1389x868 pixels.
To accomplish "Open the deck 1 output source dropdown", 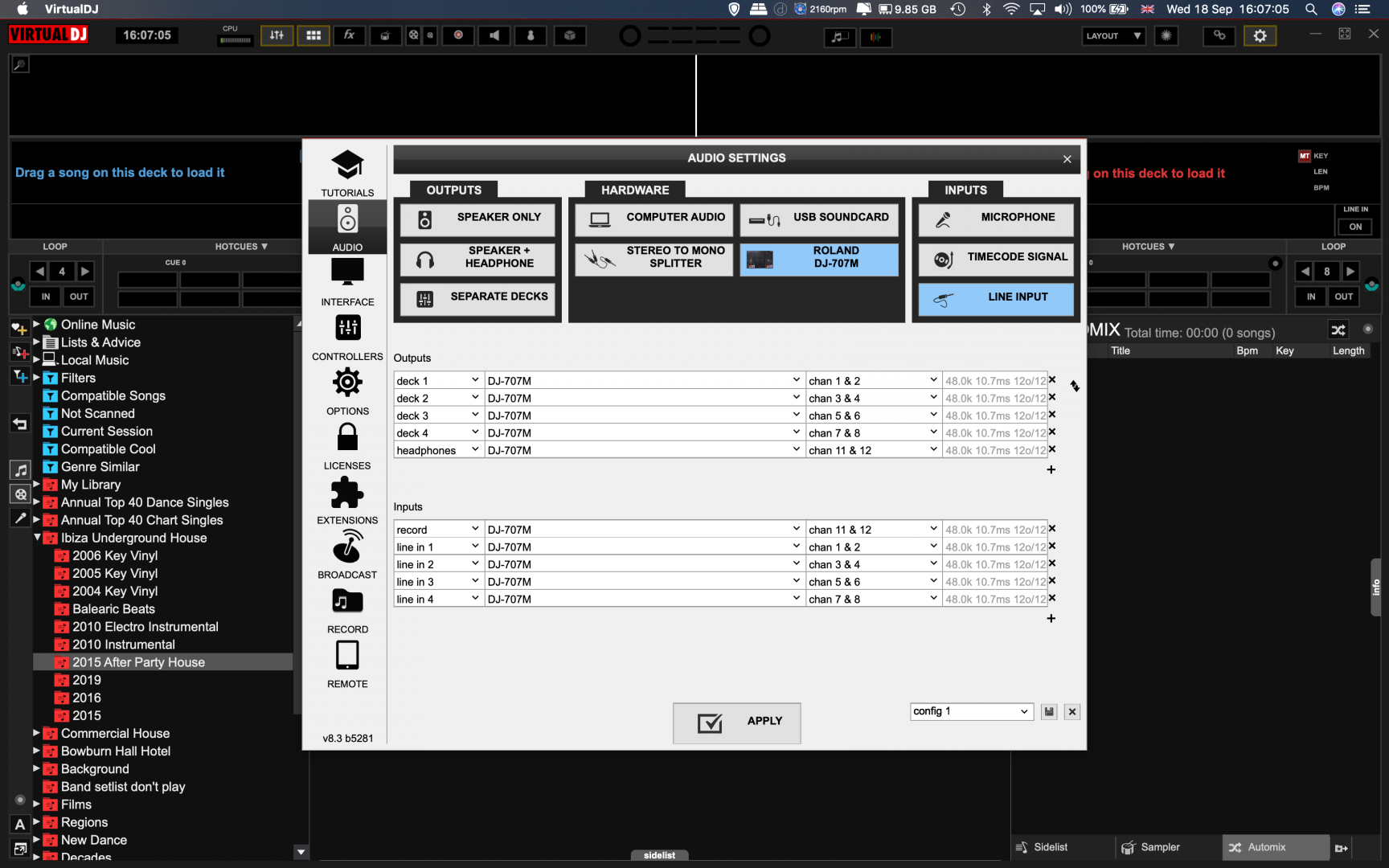I will point(438,381).
